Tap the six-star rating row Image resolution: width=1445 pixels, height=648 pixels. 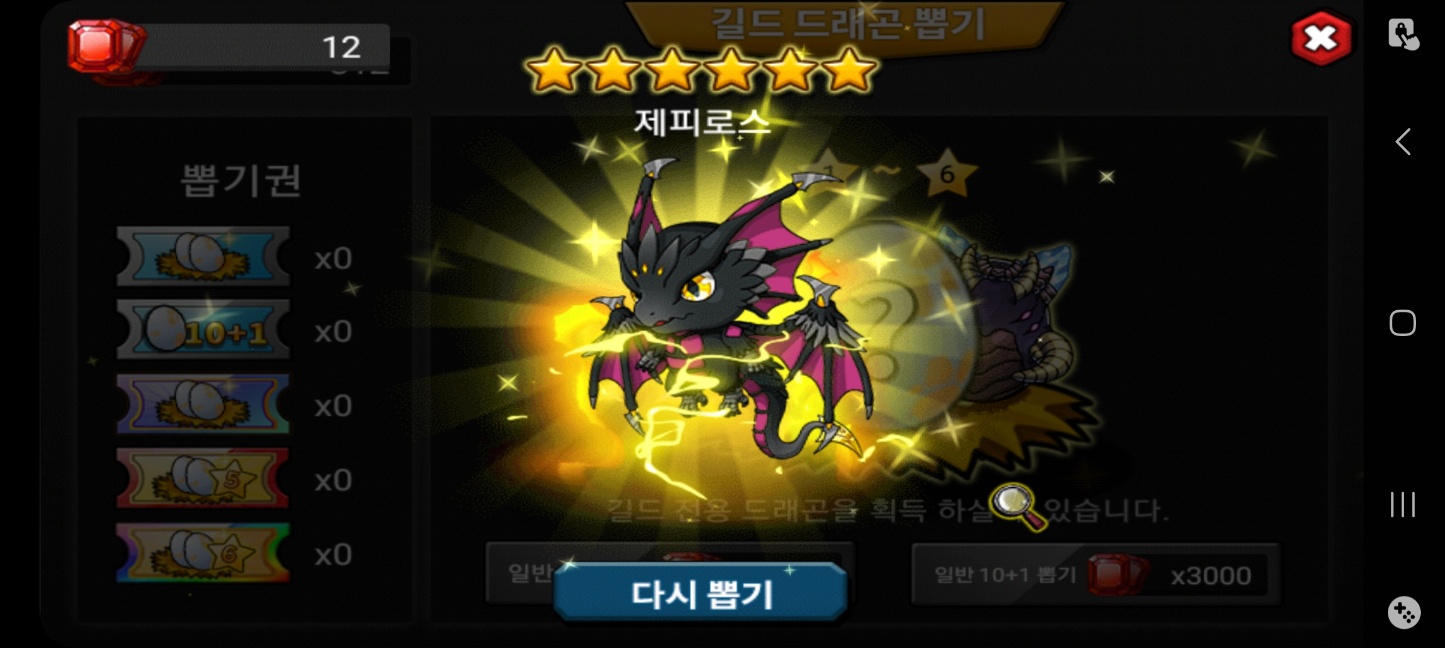pos(700,70)
